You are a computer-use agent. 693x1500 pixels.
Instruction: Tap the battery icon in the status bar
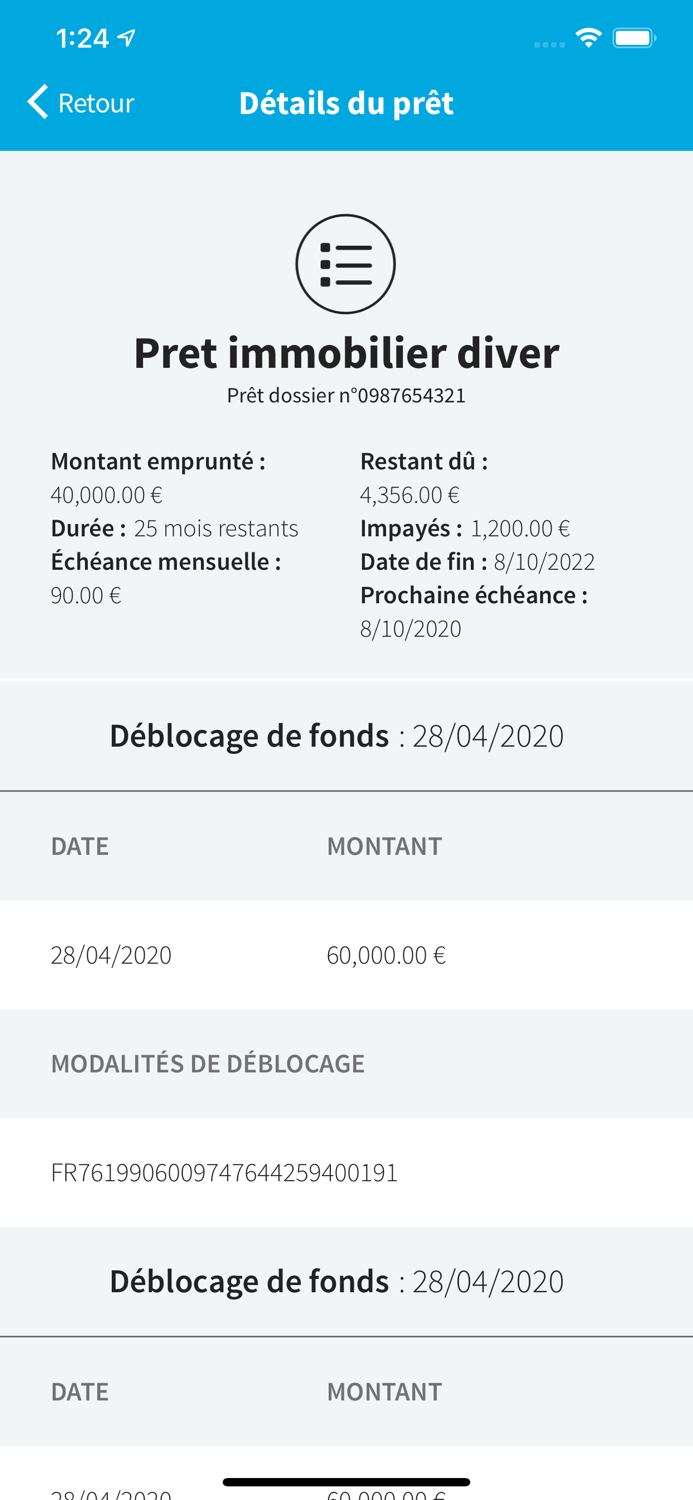tap(634, 37)
